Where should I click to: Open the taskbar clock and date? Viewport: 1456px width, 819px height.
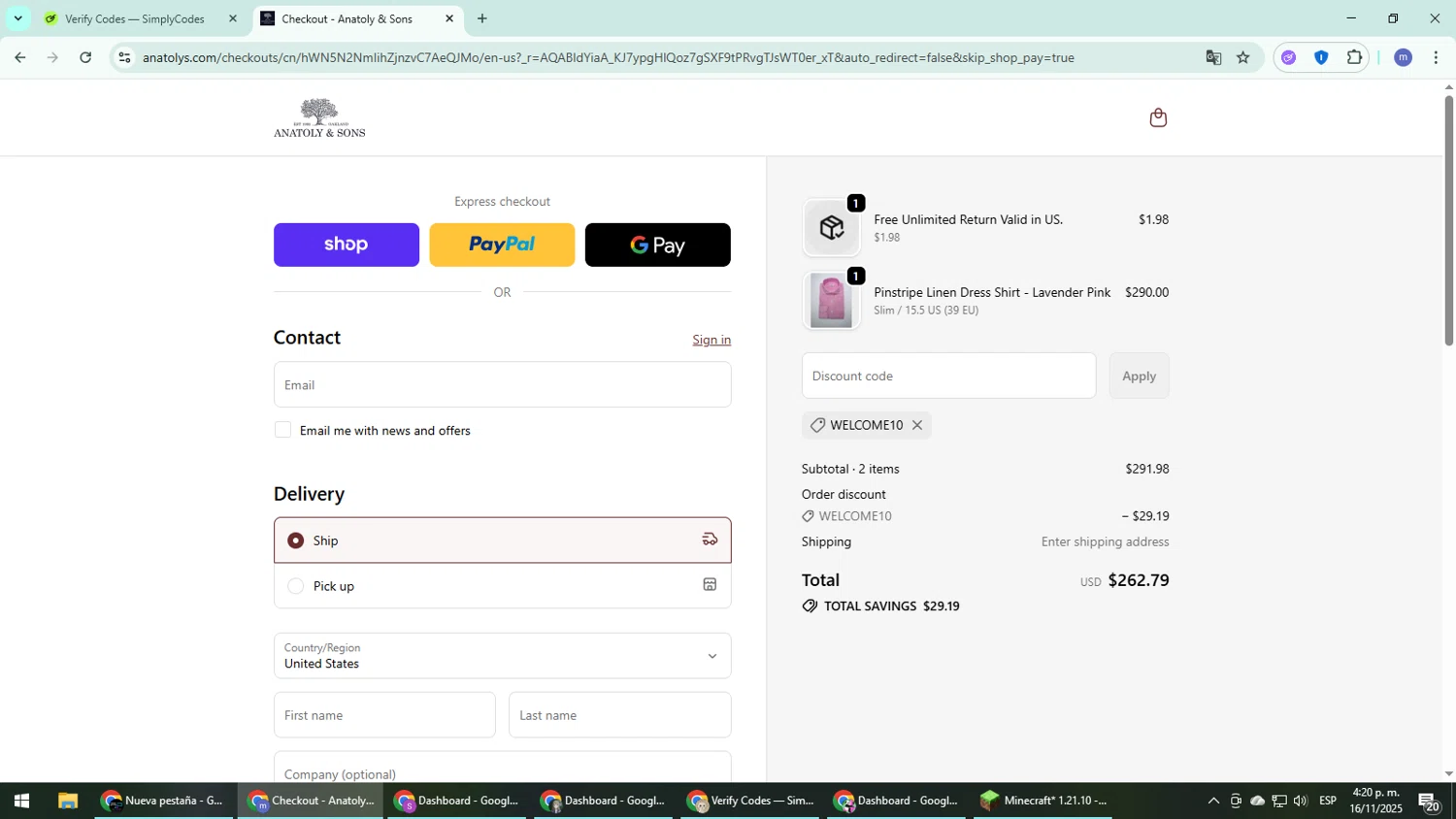click(x=1375, y=801)
